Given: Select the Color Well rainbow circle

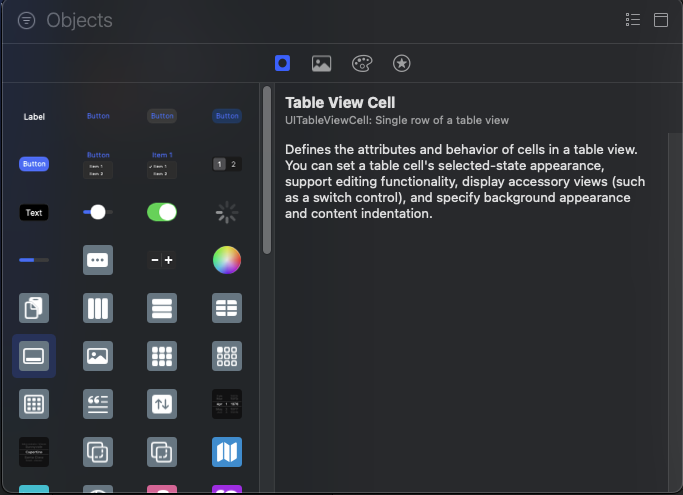Looking at the screenshot, I should [x=227, y=260].
